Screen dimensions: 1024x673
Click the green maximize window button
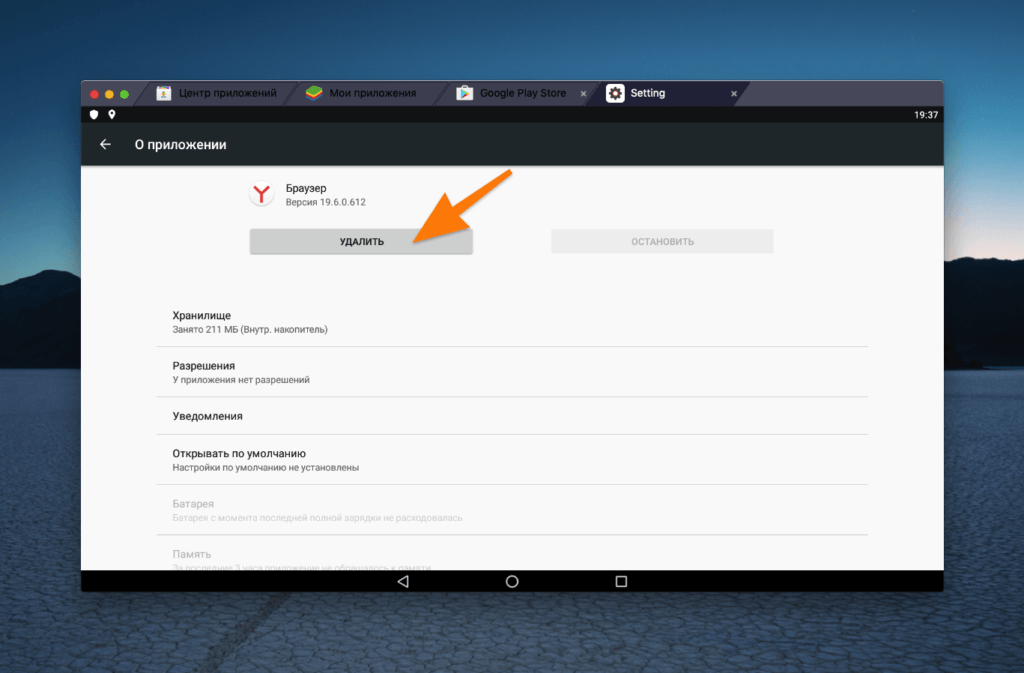pos(124,95)
